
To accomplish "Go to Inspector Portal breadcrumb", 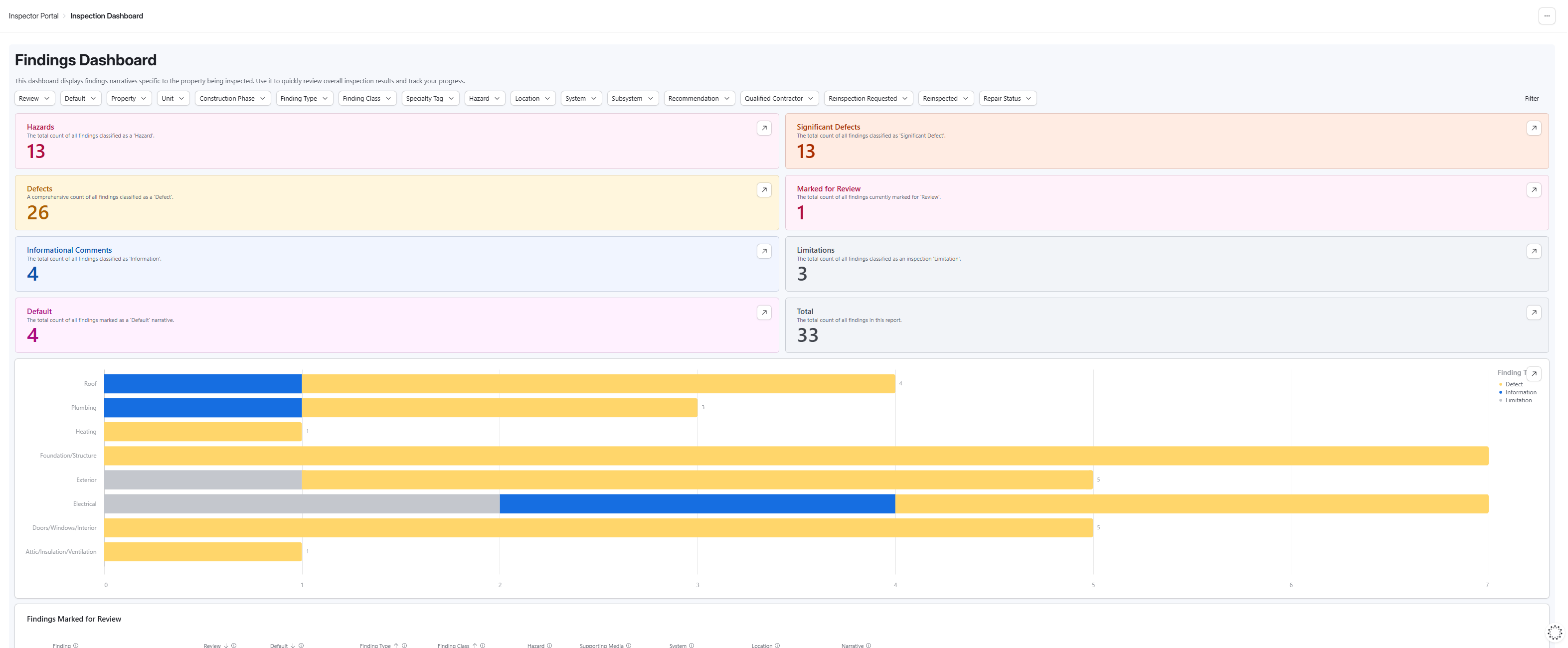I will pyautogui.click(x=33, y=16).
